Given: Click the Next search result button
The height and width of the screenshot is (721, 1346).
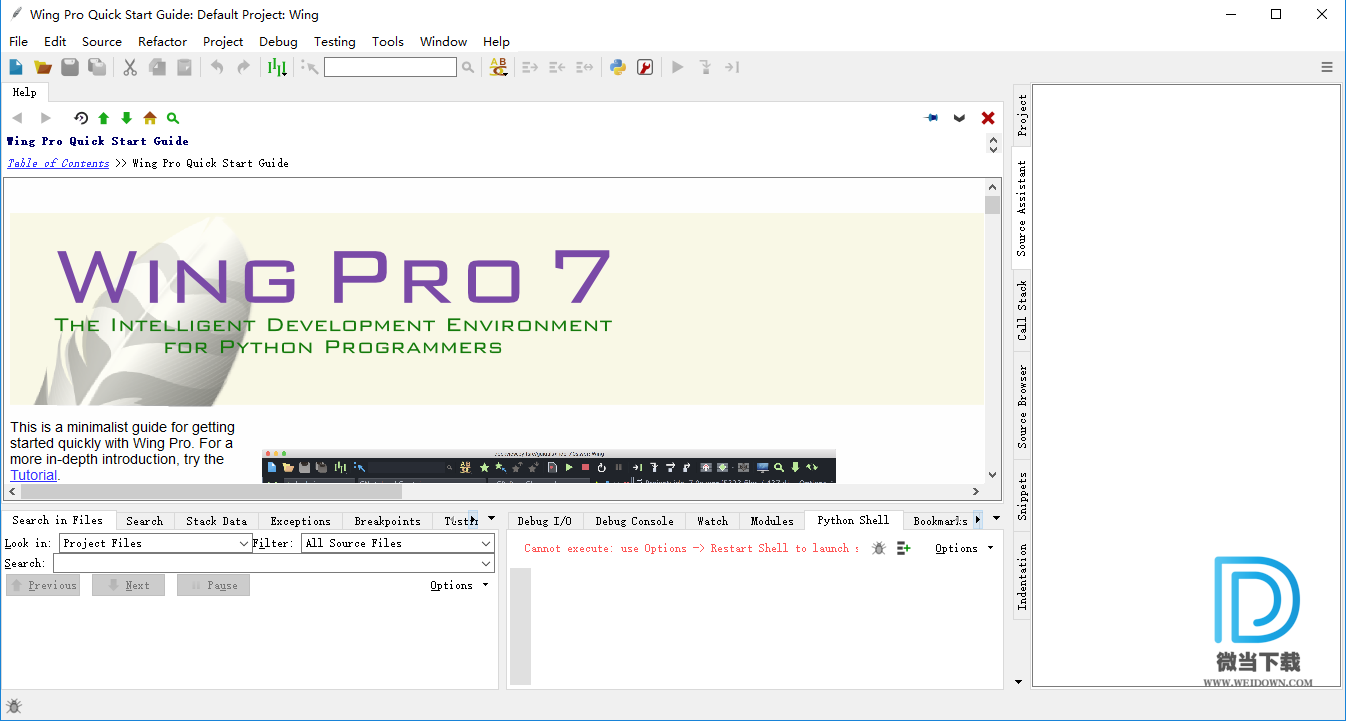Looking at the screenshot, I should 128,585.
